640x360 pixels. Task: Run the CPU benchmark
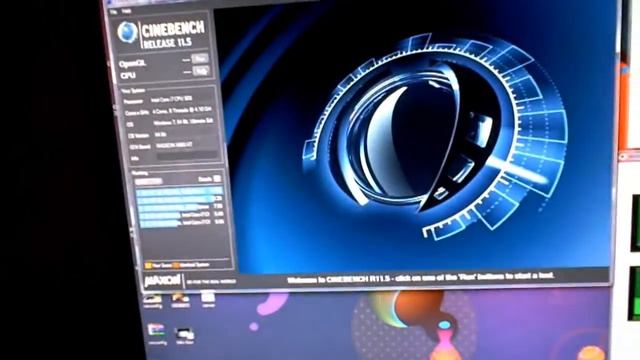click(x=201, y=71)
